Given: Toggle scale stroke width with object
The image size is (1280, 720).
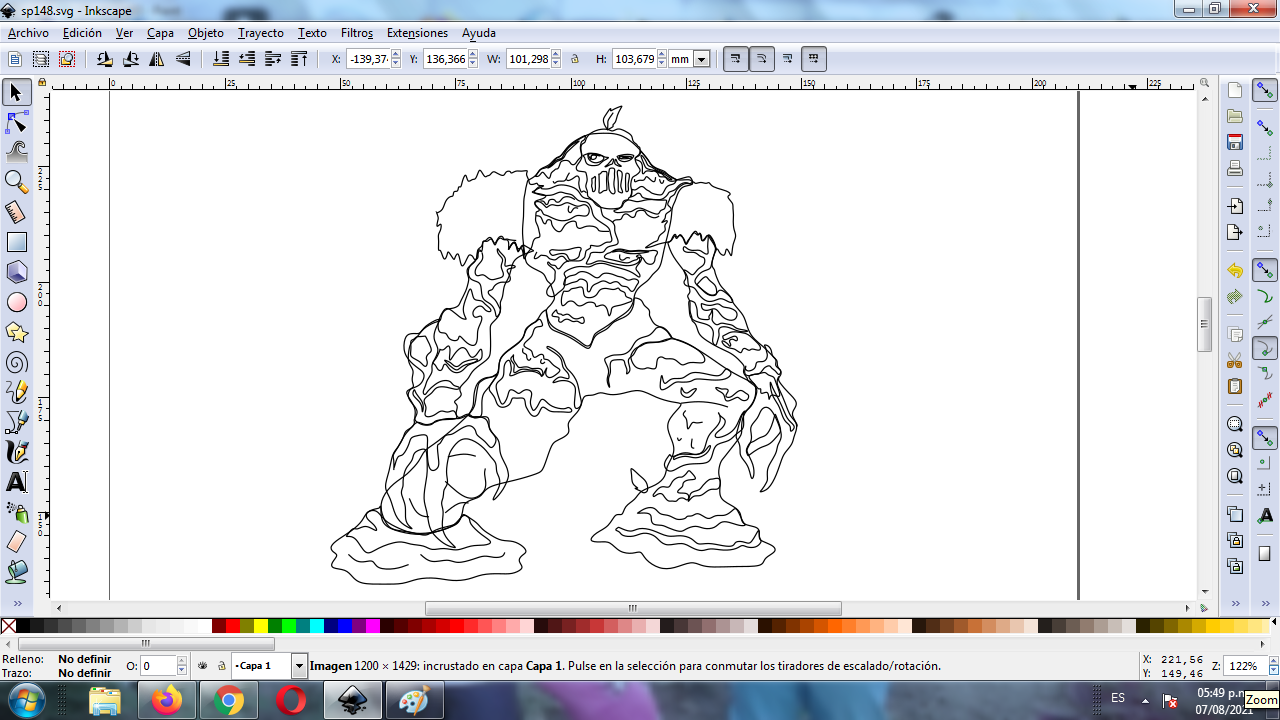Looking at the screenshot, I should point(736,59).
